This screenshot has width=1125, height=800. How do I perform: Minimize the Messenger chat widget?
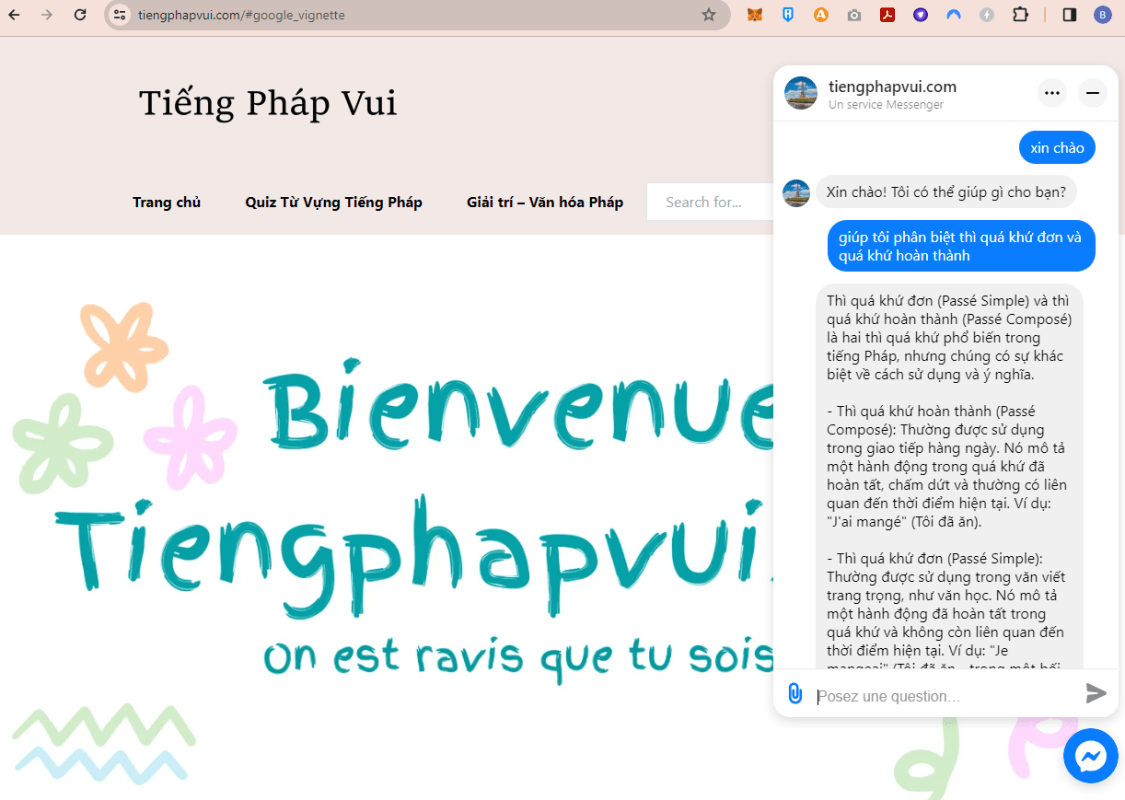click(x=1093, y=93)
